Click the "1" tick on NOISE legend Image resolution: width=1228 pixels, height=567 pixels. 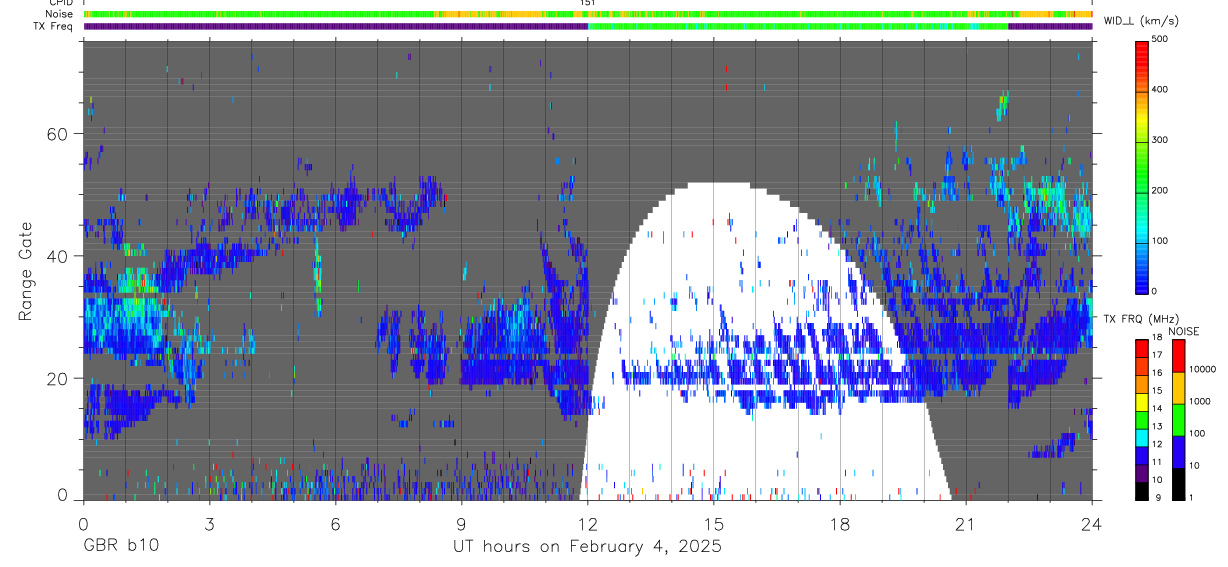point(1192,497)
